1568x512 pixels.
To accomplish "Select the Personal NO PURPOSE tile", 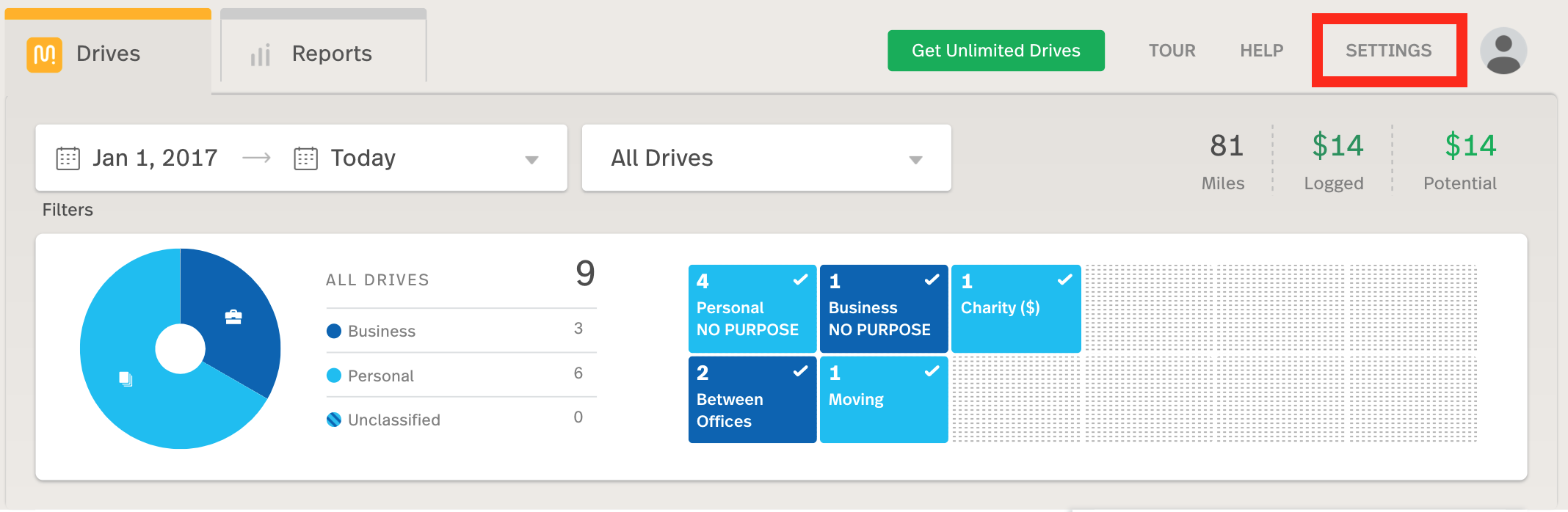I will click(x=752, y=309).
